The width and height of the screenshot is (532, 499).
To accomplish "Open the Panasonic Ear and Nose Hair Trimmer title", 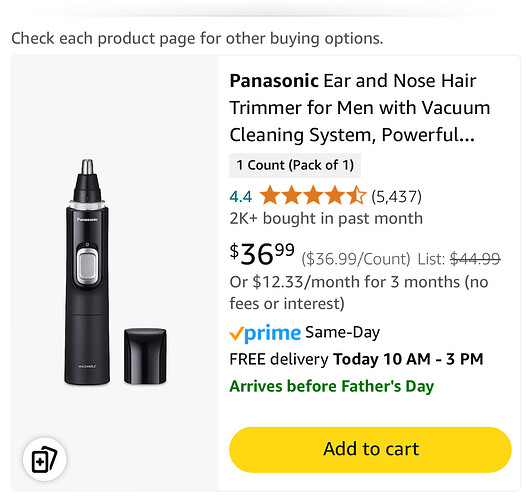I will click(x=360, y=108).
